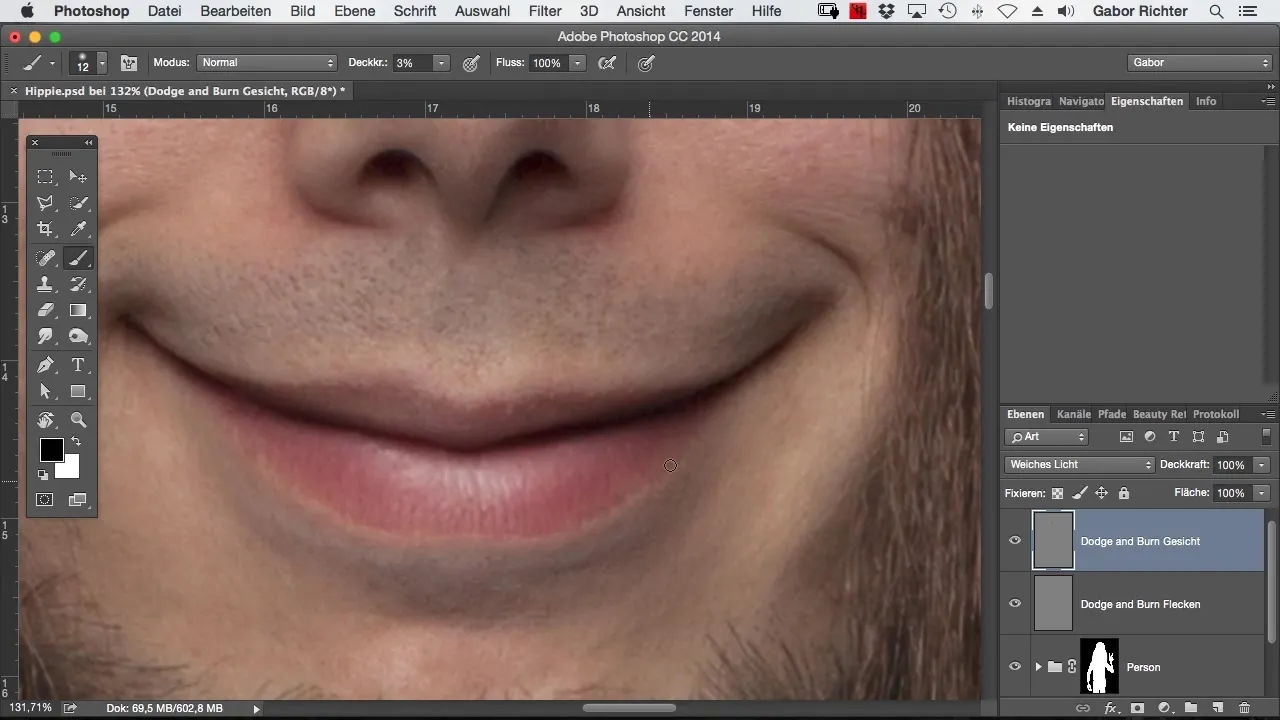Screen dimensions: 1280x720
Task: Create a new layer
Action: (1217, 708)
